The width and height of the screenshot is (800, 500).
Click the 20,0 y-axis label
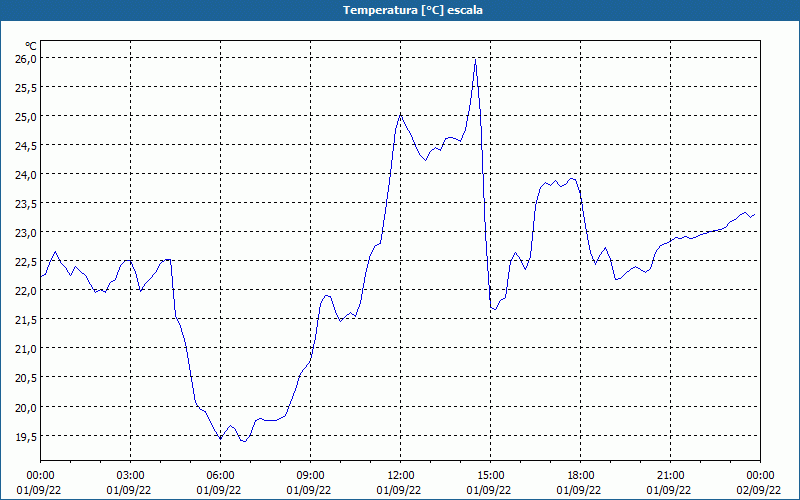[x=27, y=407]
